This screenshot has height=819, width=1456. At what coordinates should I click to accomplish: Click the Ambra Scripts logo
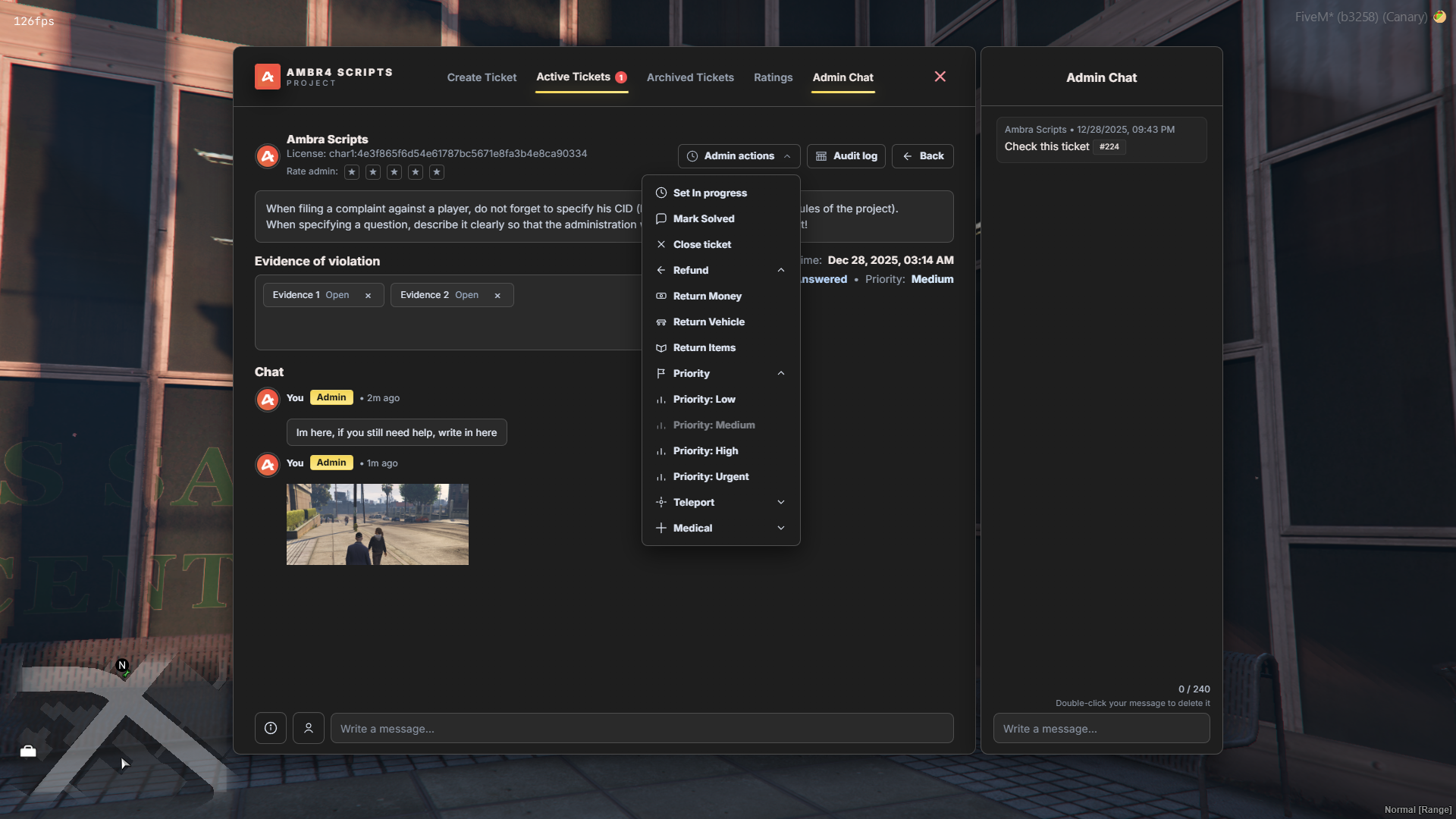[x=267, y=77]
